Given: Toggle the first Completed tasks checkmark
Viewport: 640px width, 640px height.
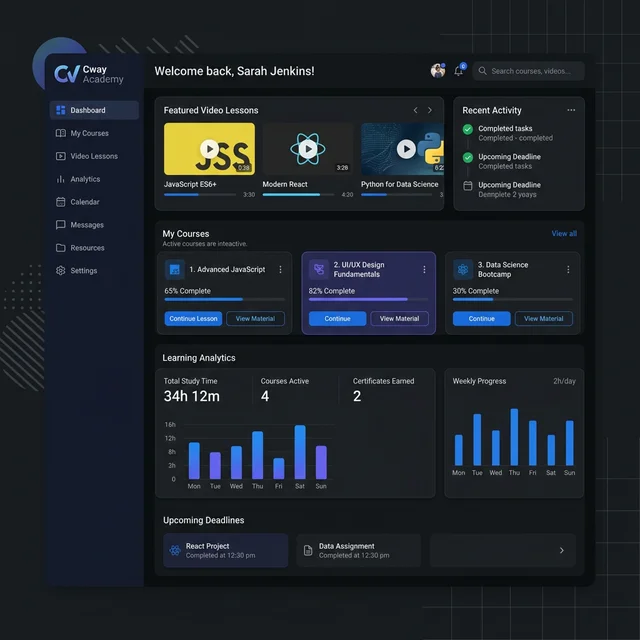Looking at the screenshot, I should coord(468,129).
